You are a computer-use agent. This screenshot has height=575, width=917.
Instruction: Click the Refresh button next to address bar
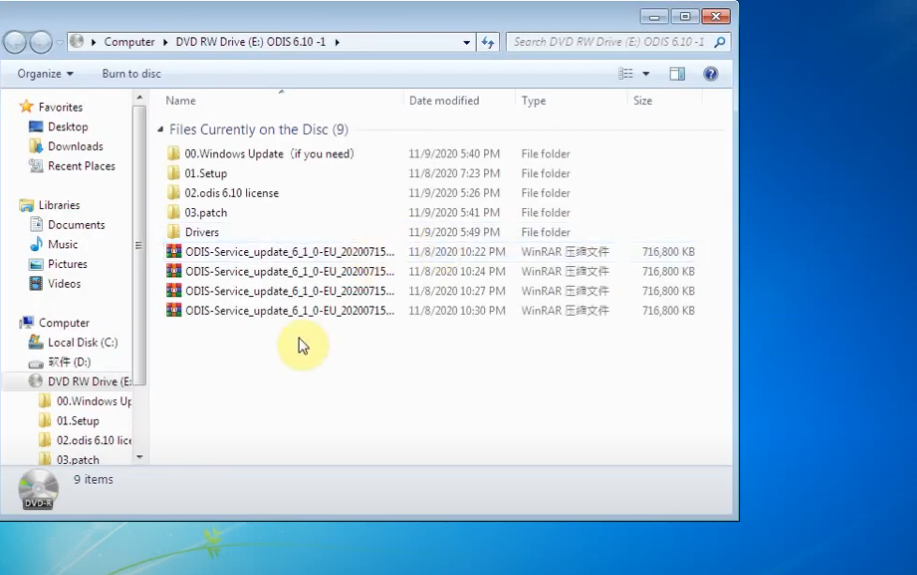pos(488,42)
